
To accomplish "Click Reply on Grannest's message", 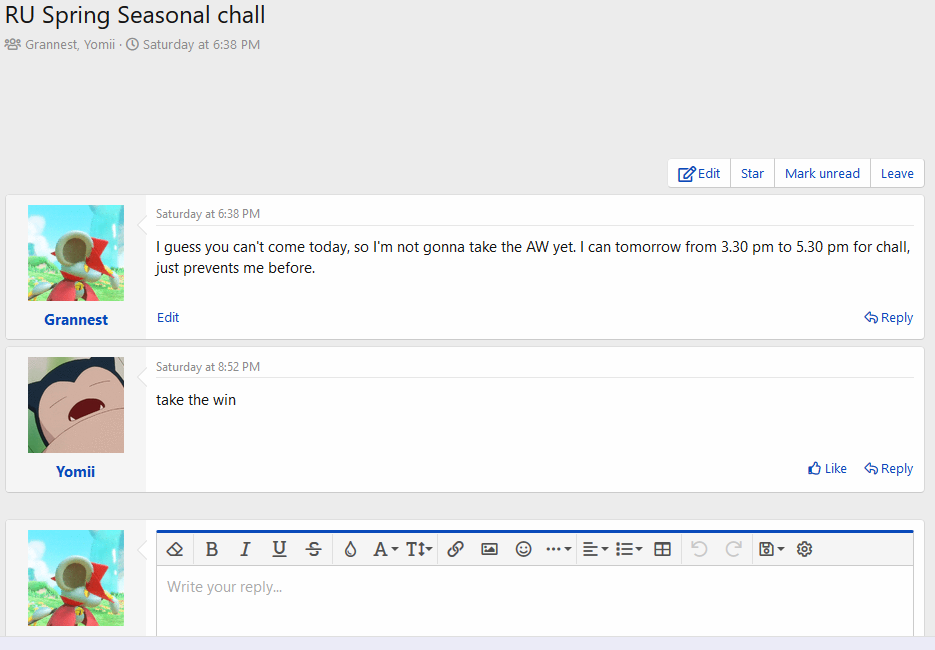I will 888,317.
